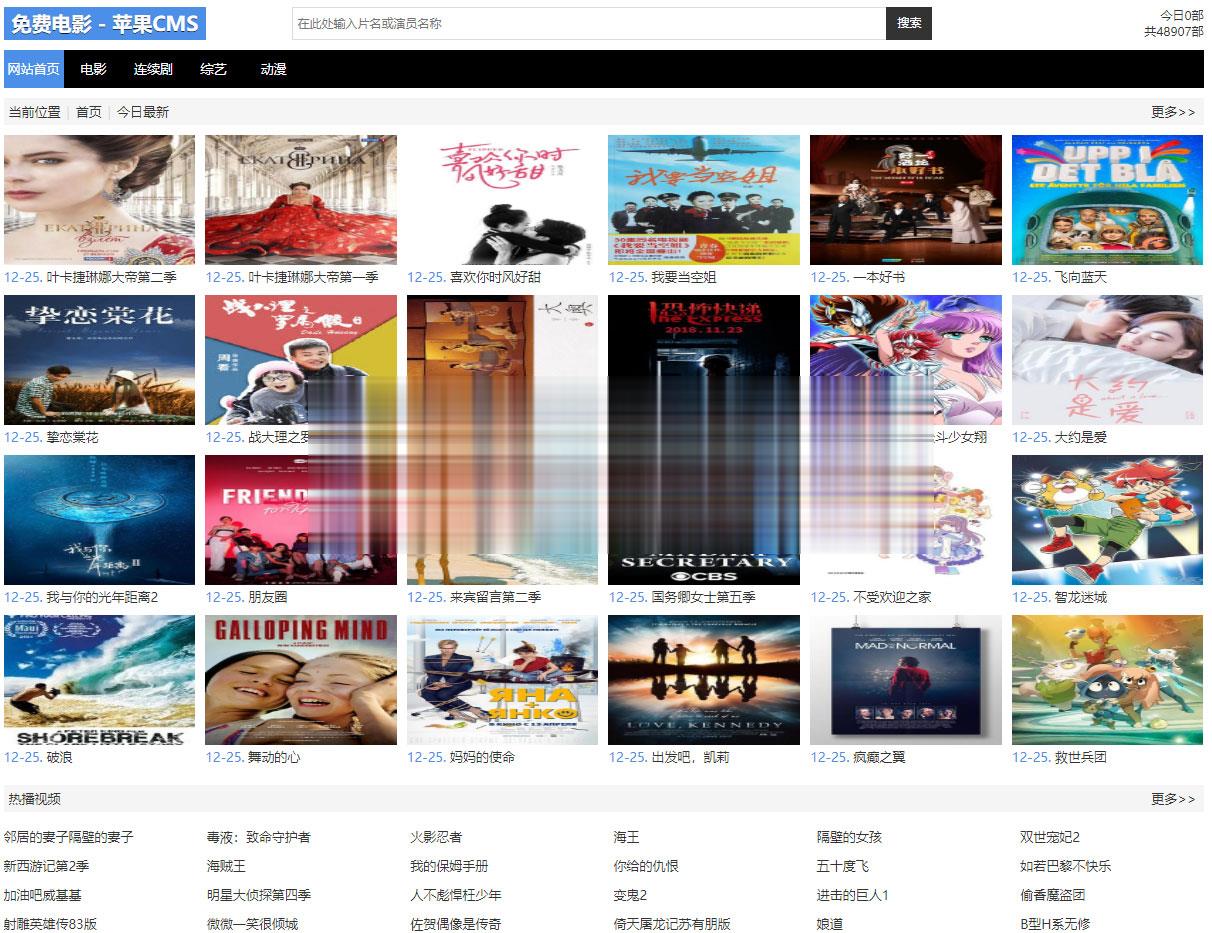
Task: Click the 大约是爱 title link
Action: click(1081, 437)
